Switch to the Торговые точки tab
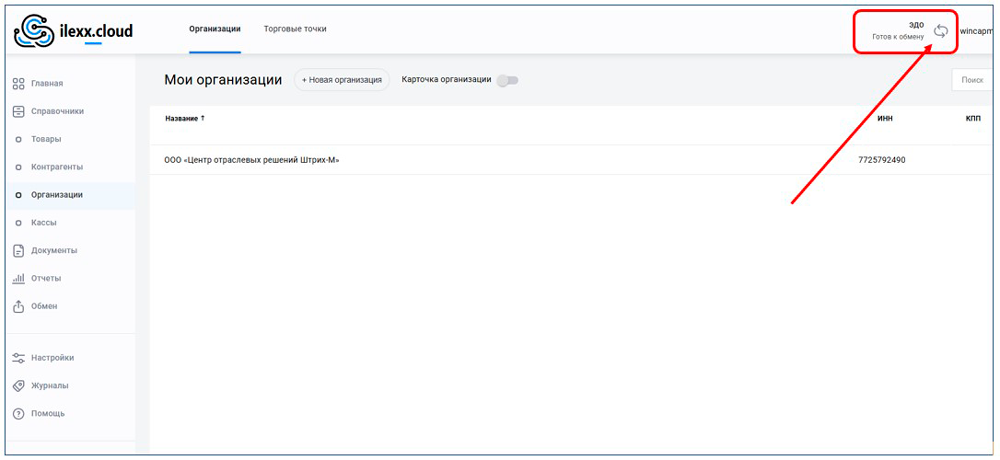Viewport: 1000px width, 460px height. (295, 29)
